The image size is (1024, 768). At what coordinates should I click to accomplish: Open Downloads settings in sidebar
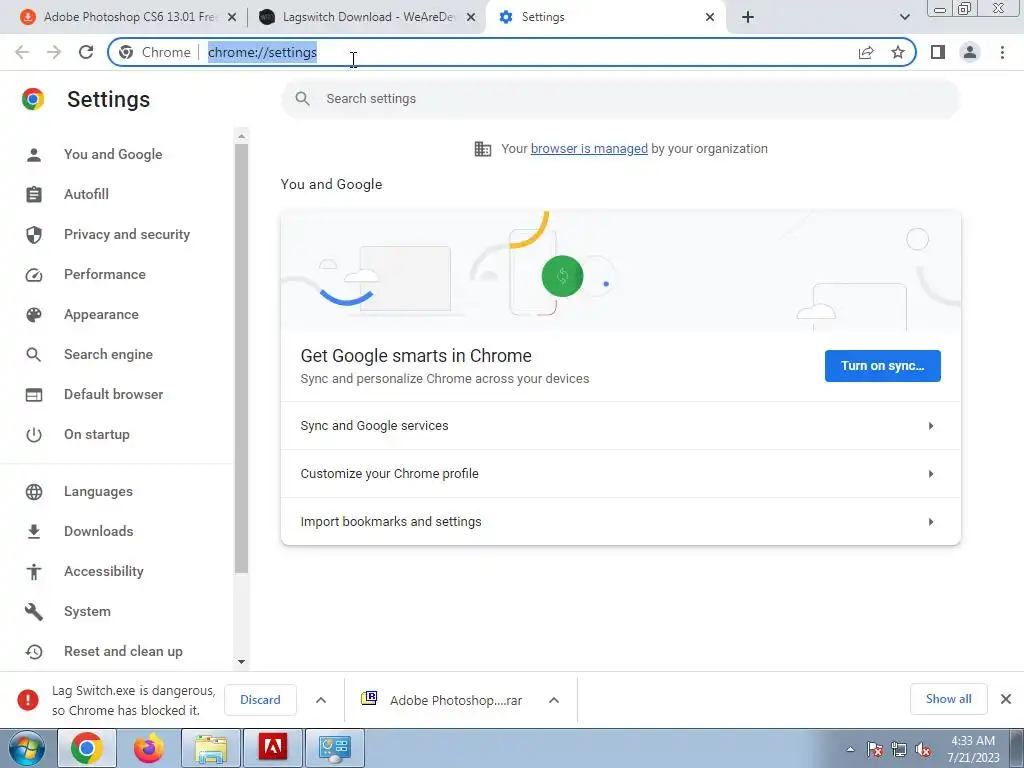(99, 531)
